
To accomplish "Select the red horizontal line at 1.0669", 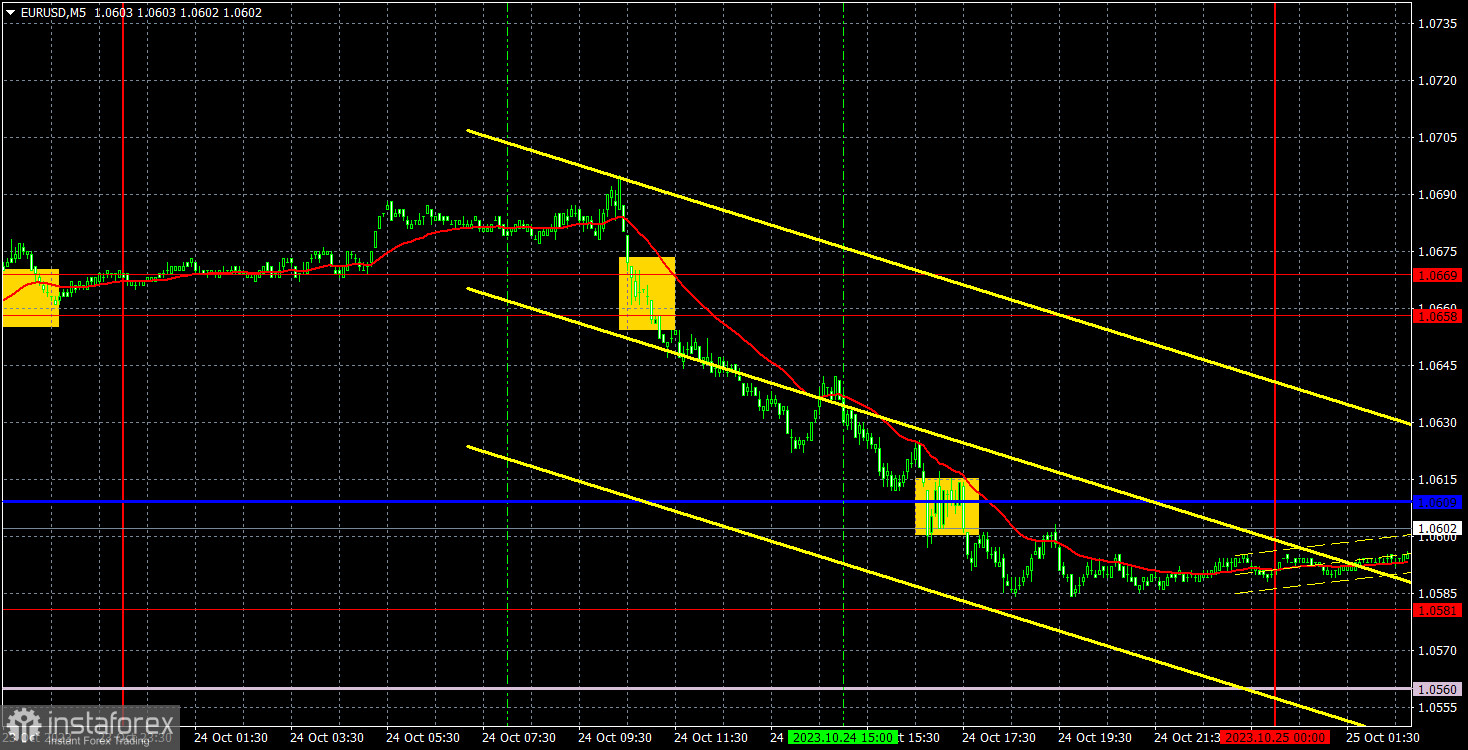I will point(705,274).
